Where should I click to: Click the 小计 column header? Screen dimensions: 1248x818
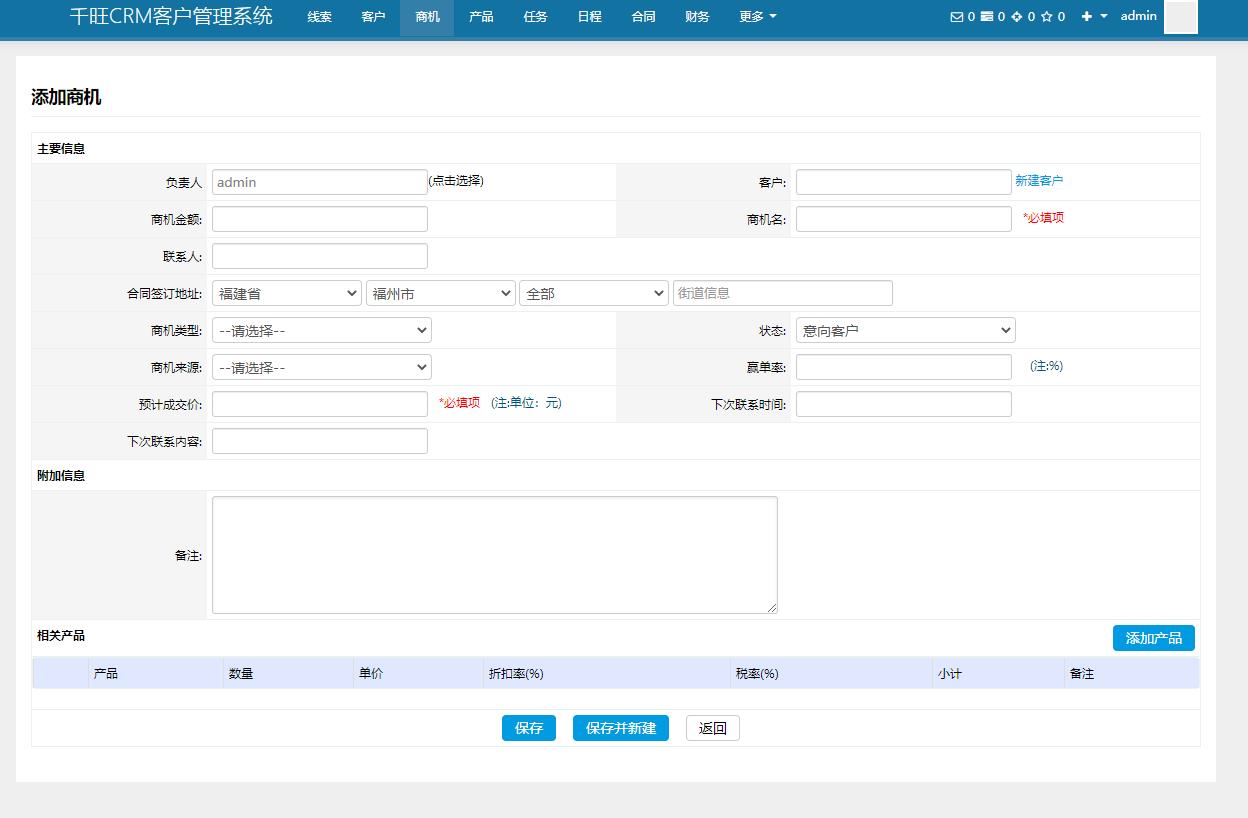coord(950,674)
